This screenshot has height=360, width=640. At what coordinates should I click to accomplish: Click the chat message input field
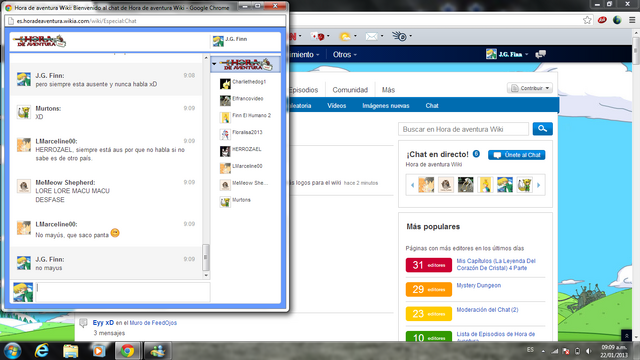click(x=123, y=292)
